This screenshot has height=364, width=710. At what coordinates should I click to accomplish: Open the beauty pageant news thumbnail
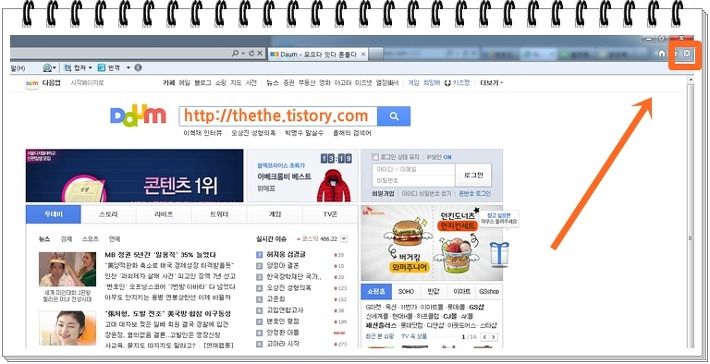[x=67, y=269]
